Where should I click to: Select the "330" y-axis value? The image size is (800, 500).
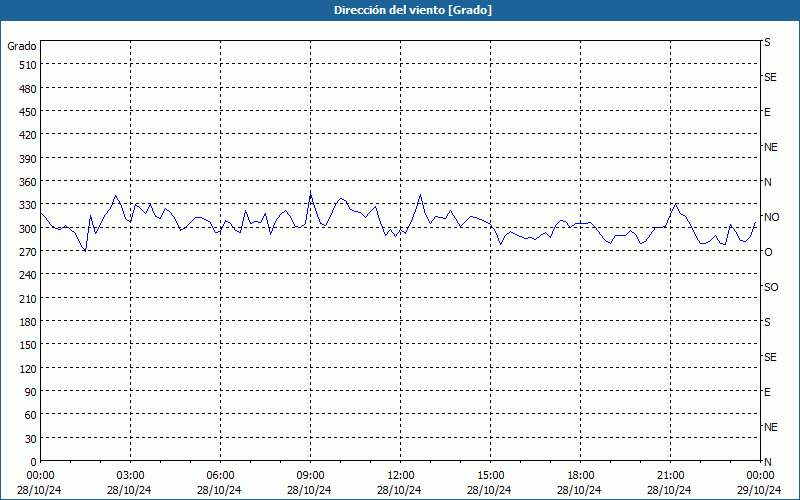pyautogui.click(x=28, y=205)
